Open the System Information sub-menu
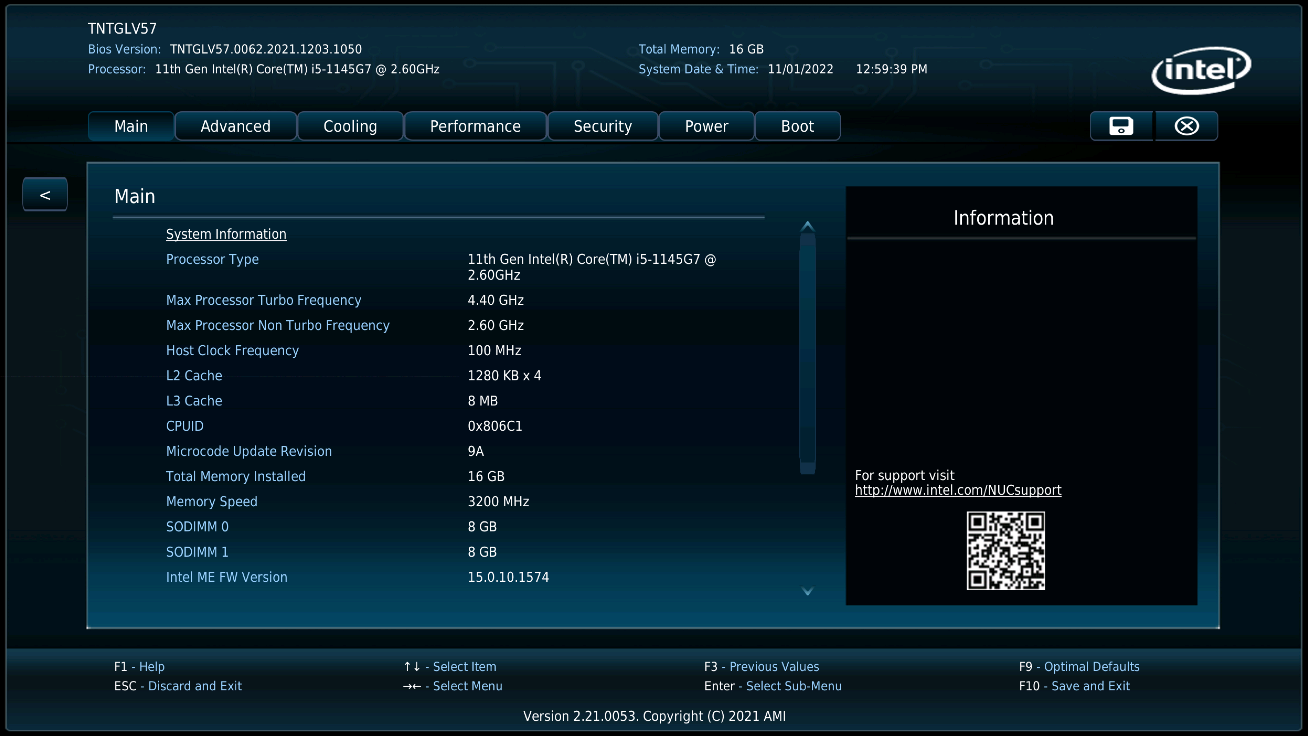 pos(226,233)
